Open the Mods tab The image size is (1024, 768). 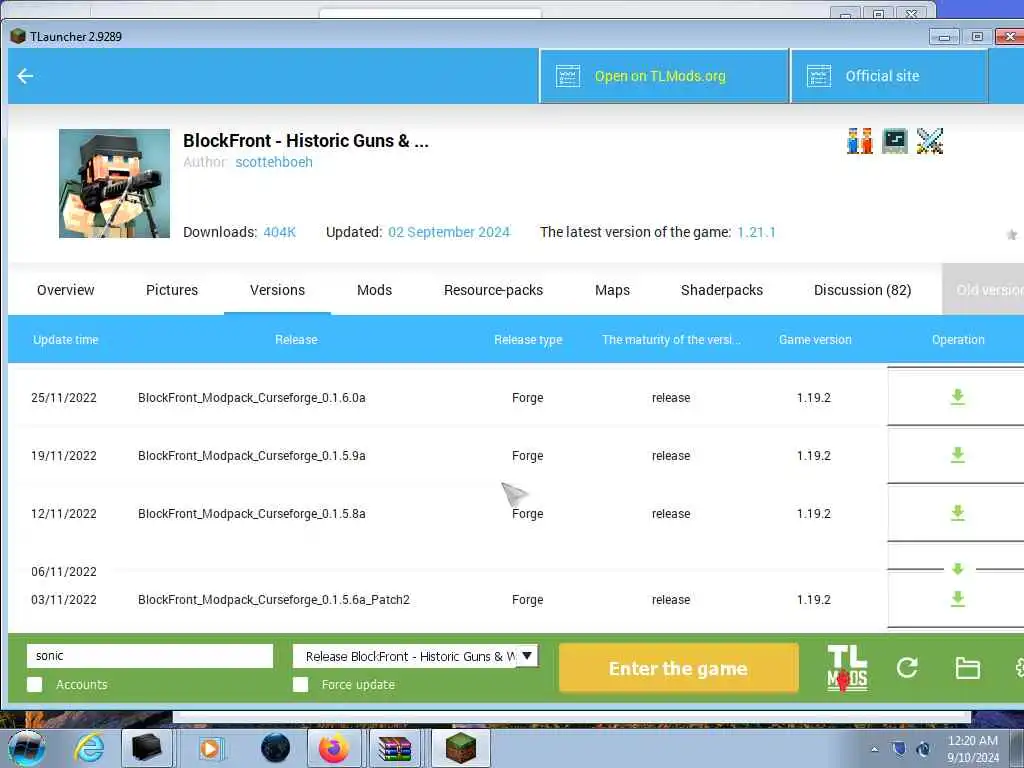click(374, 290)
